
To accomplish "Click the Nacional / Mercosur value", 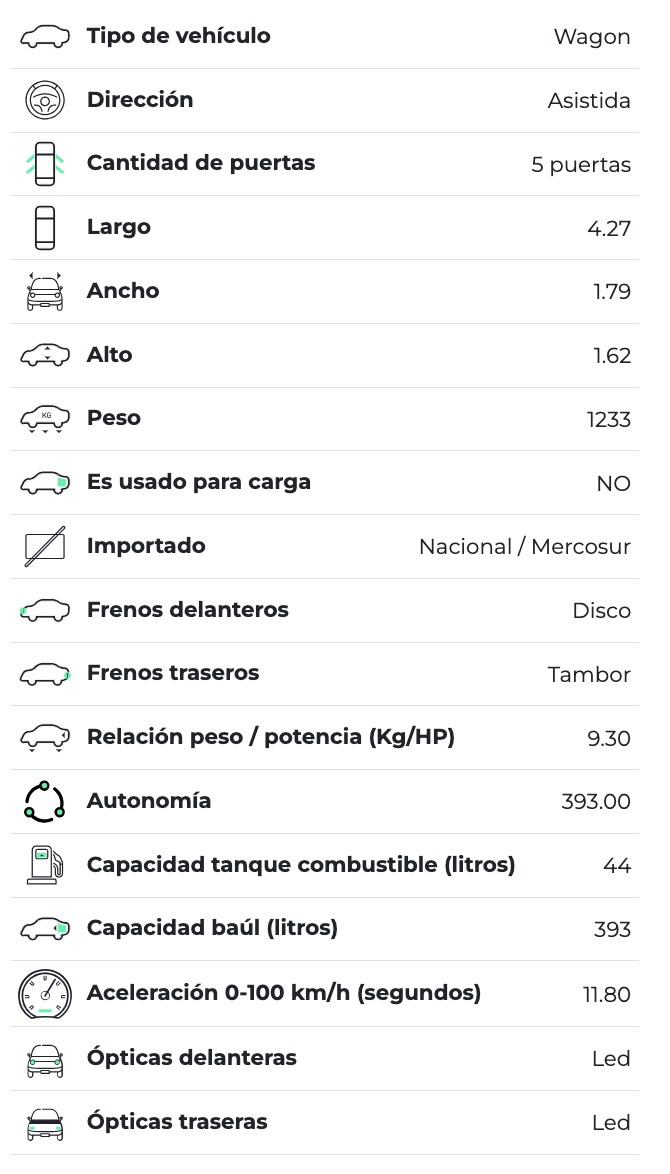I will point(524,547).
